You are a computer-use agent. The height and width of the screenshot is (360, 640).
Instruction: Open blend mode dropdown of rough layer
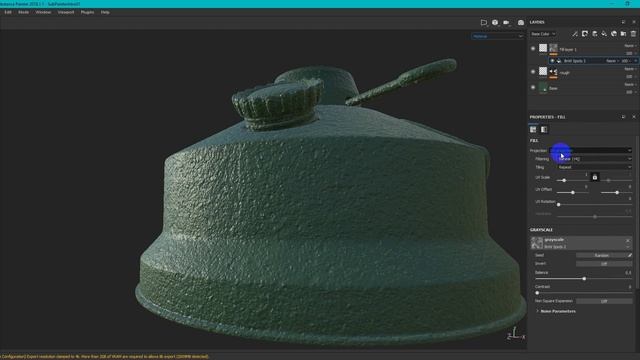630,69
